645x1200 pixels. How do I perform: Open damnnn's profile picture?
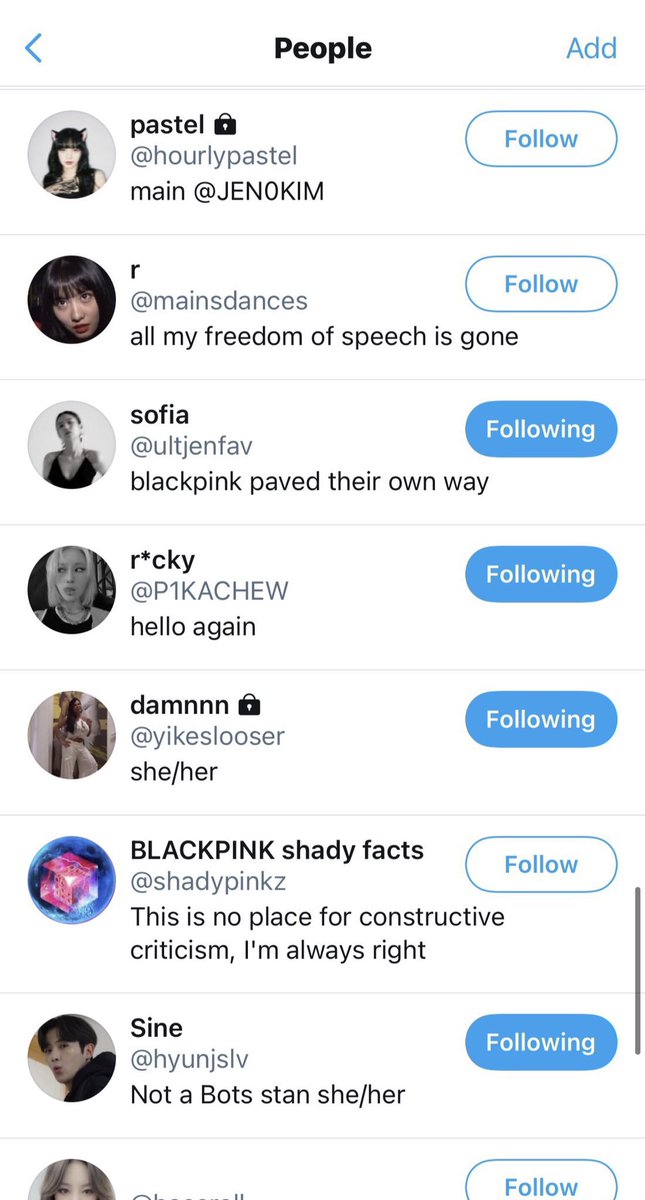click(x=72, y=735)
